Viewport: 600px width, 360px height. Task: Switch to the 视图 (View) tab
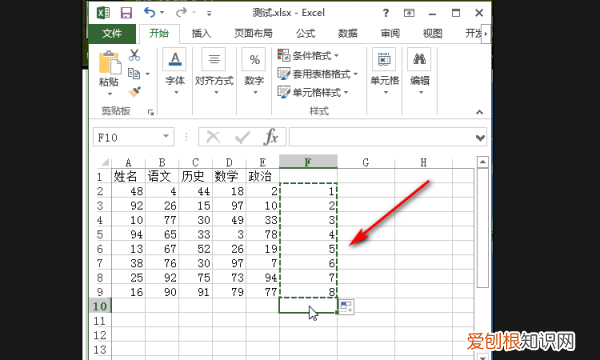[x=432, y=34]
